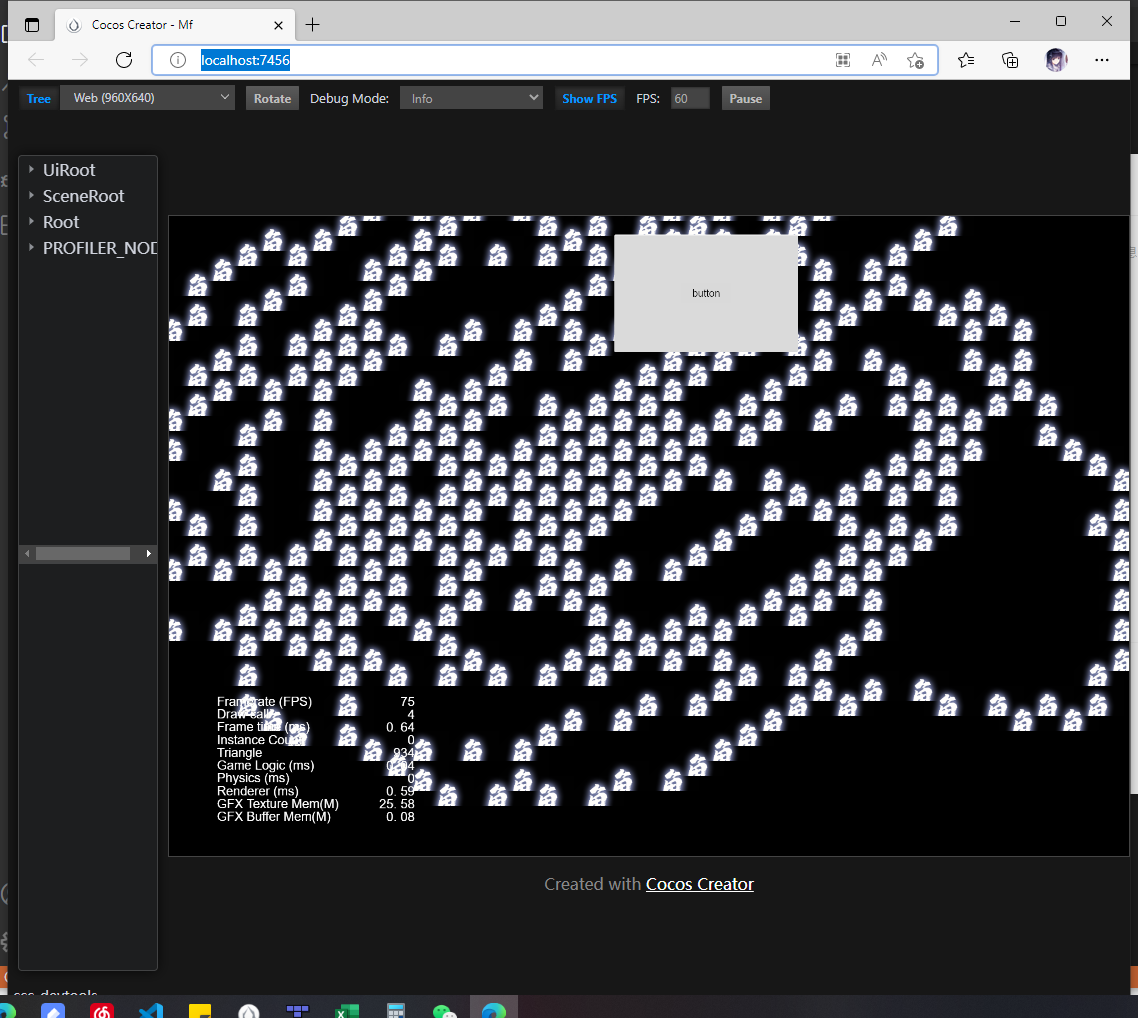Open Calculator from the taskbar
The height and width of the screenshot is (1018, 1138).
(396, 1009)
